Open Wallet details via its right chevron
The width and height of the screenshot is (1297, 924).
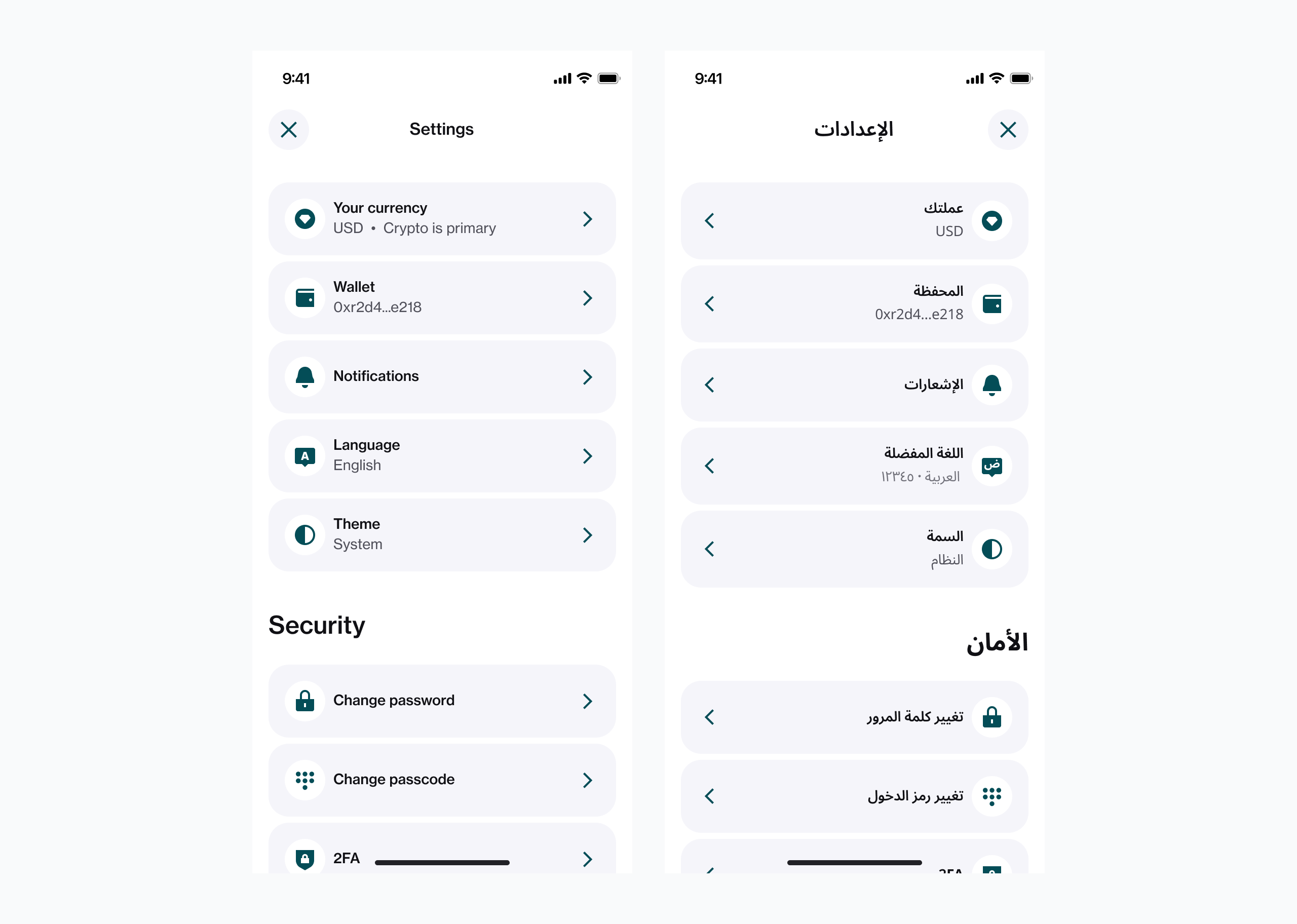point(588,298)
